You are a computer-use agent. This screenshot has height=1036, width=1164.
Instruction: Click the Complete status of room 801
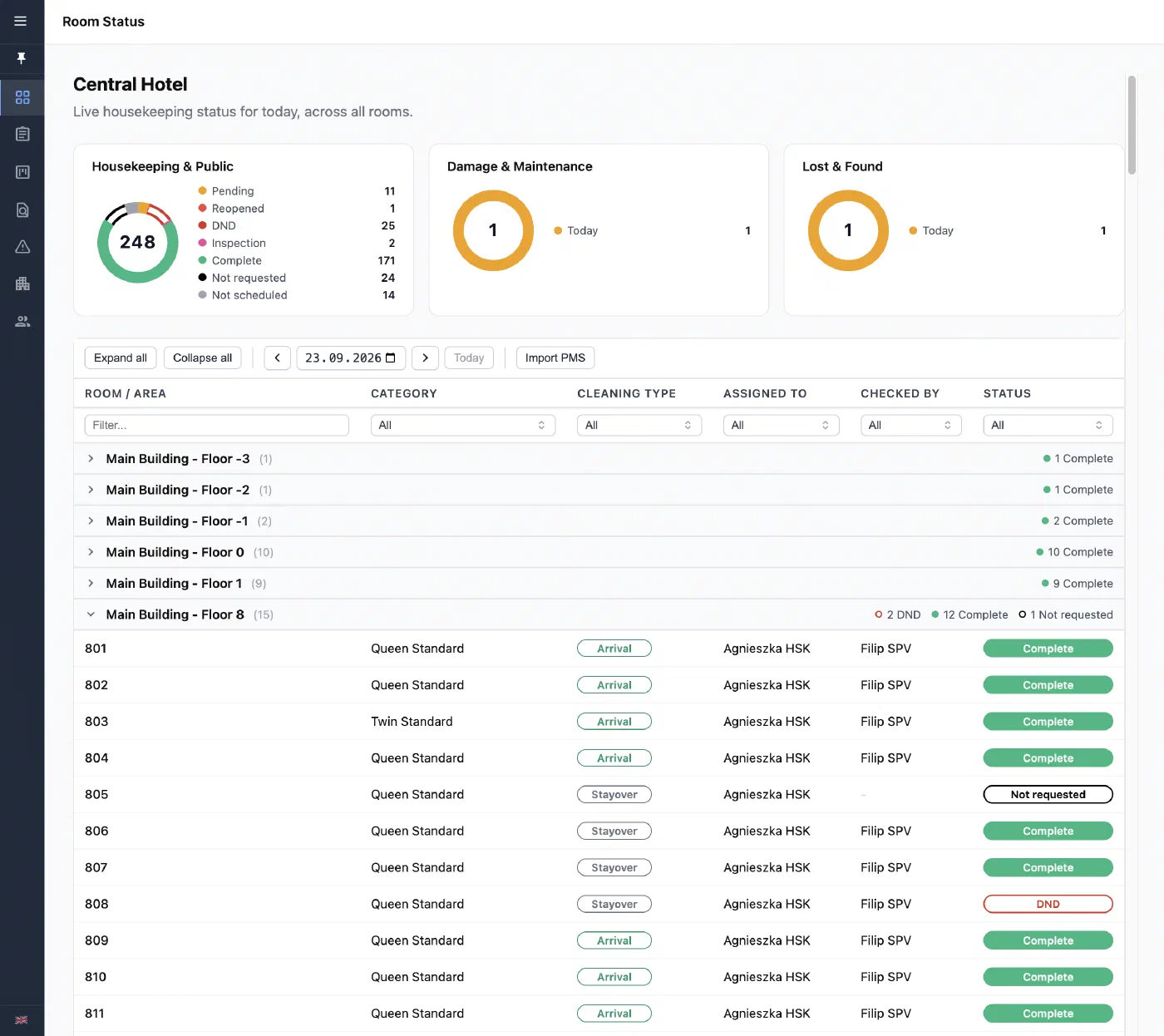[1048, 649]
